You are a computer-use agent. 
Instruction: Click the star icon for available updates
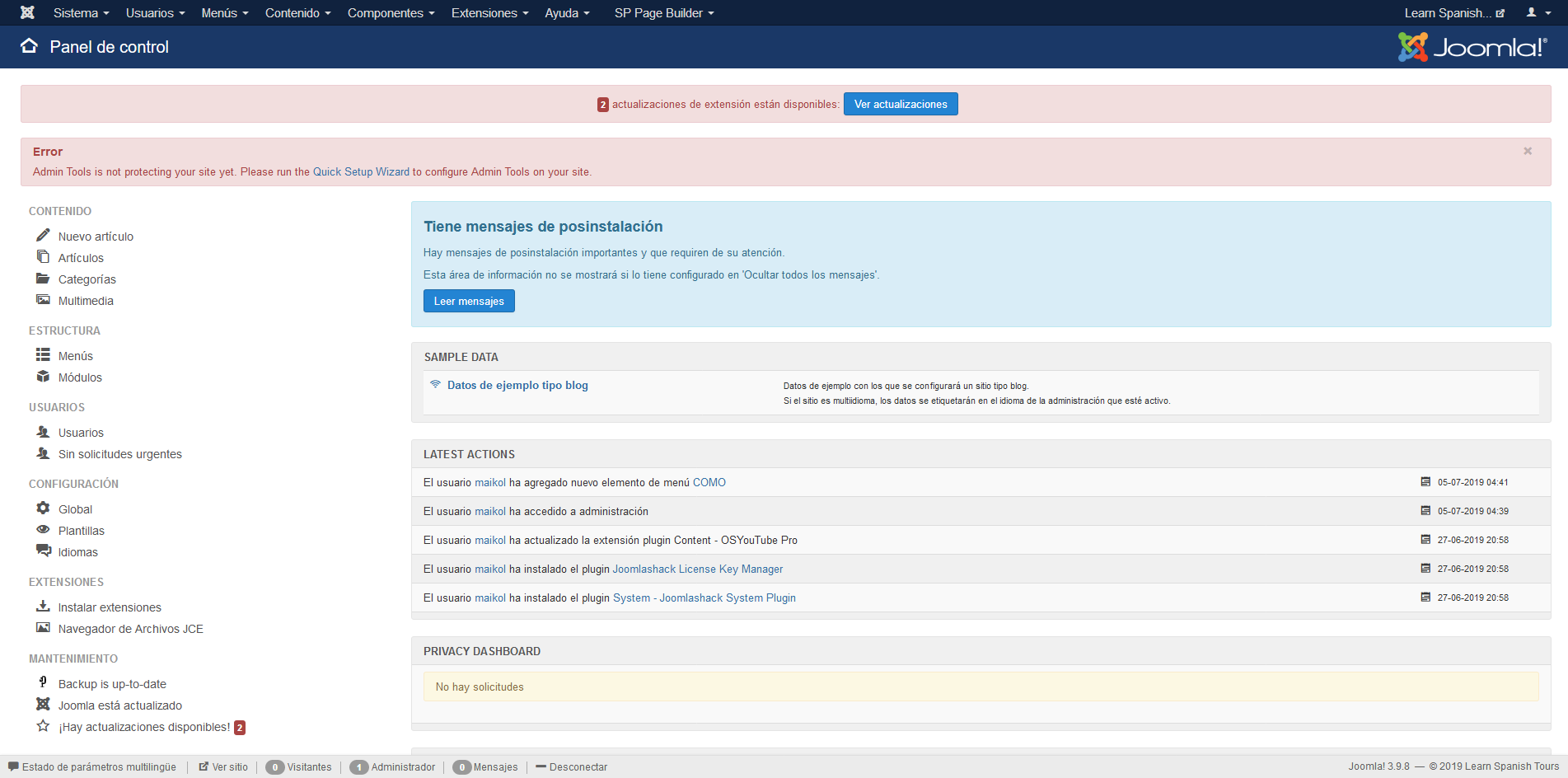43,726
